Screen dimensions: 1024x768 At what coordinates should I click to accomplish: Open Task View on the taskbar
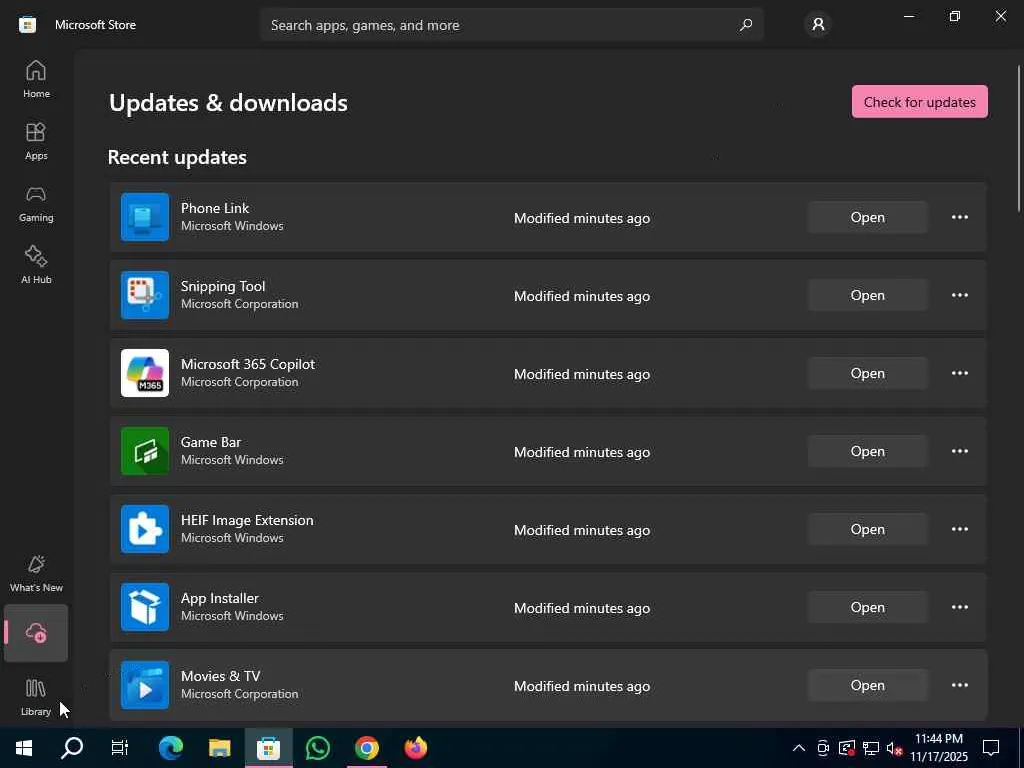tap(120, 748)
